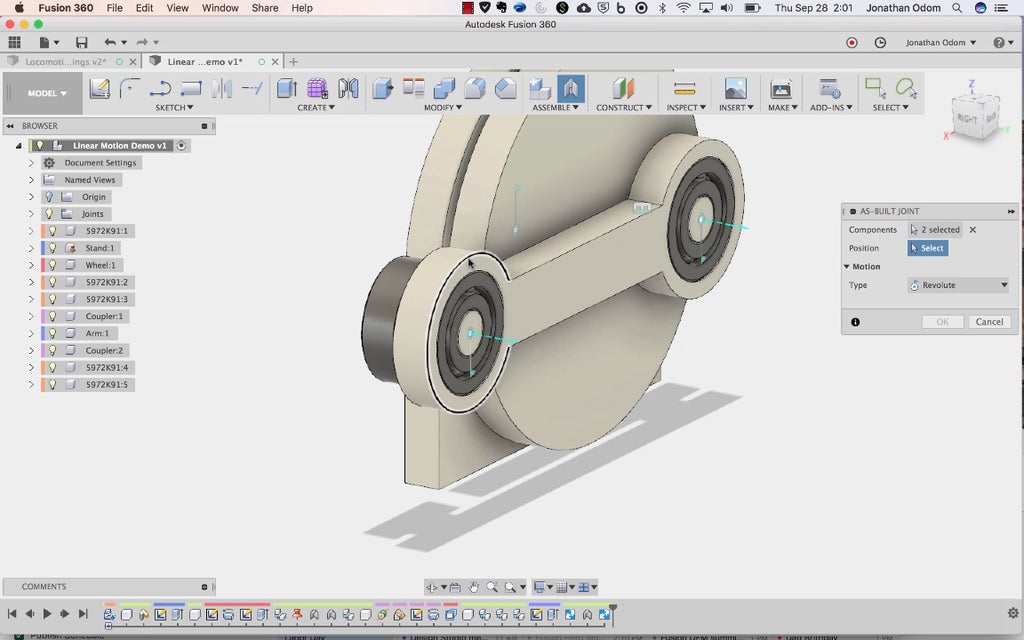Open the 3D Print icon under Make
Image resolution: width=1024 pixels, height=640 pixels.
point(780,89)
